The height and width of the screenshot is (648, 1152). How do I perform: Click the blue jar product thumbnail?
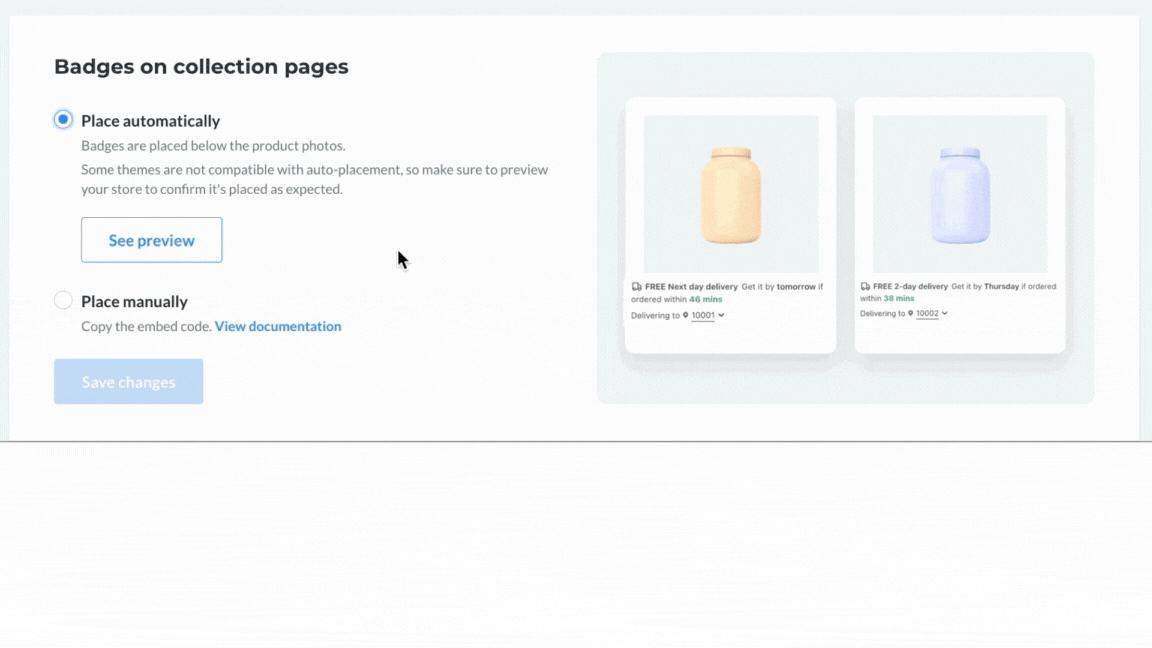960,194
